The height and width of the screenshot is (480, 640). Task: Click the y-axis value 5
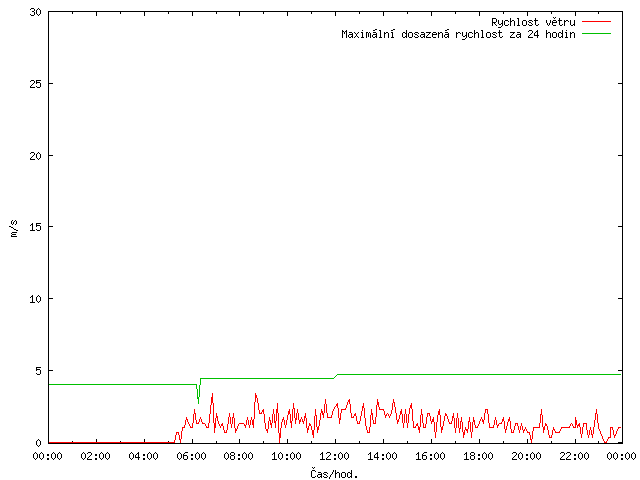(x=38, y=371)
